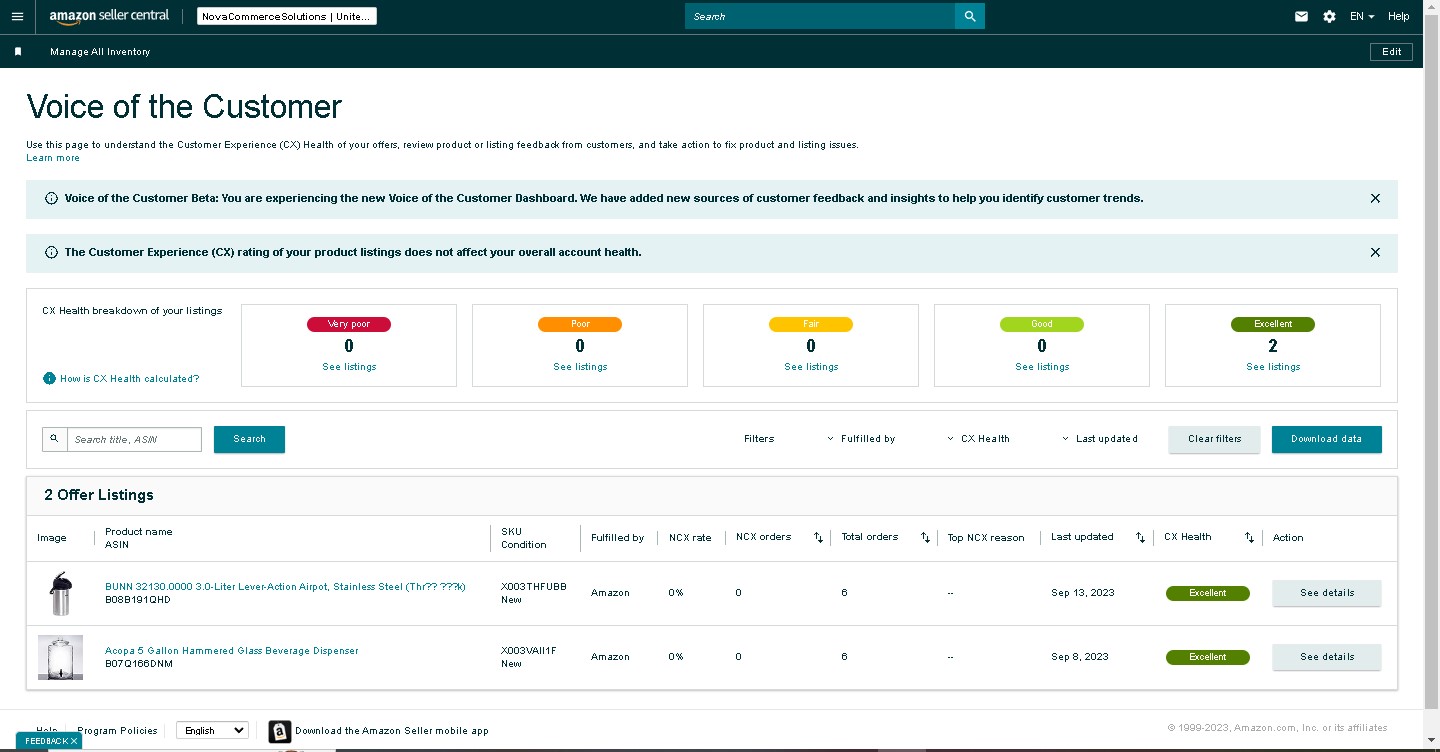Click SKU X003VAII1F
This screenshot has height=752, width=1440.
click(x=529, y=651)
